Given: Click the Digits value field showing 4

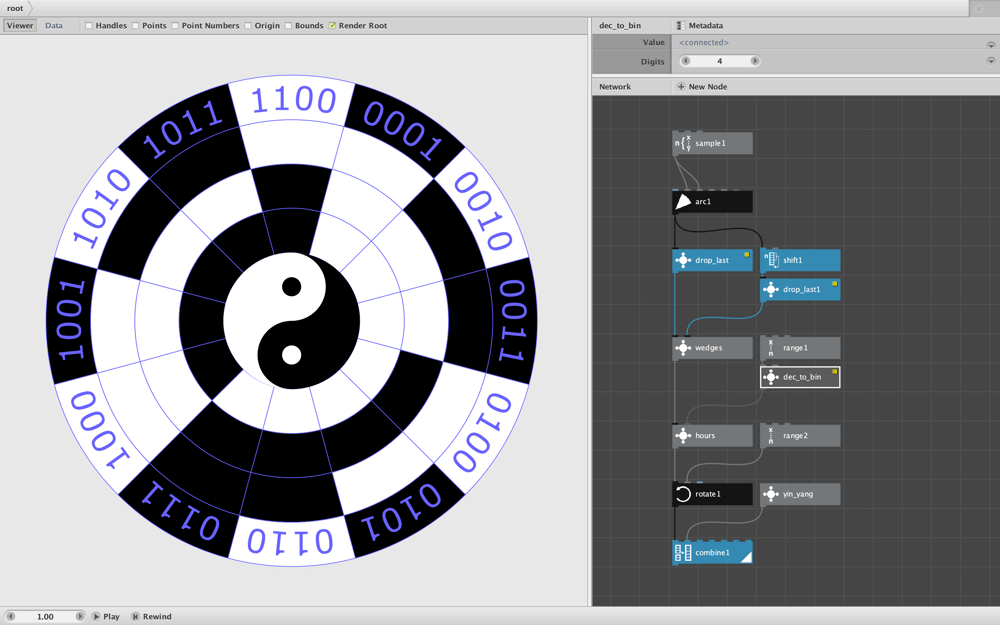Looking at the screenshot, I should click(x=720, y=61).
